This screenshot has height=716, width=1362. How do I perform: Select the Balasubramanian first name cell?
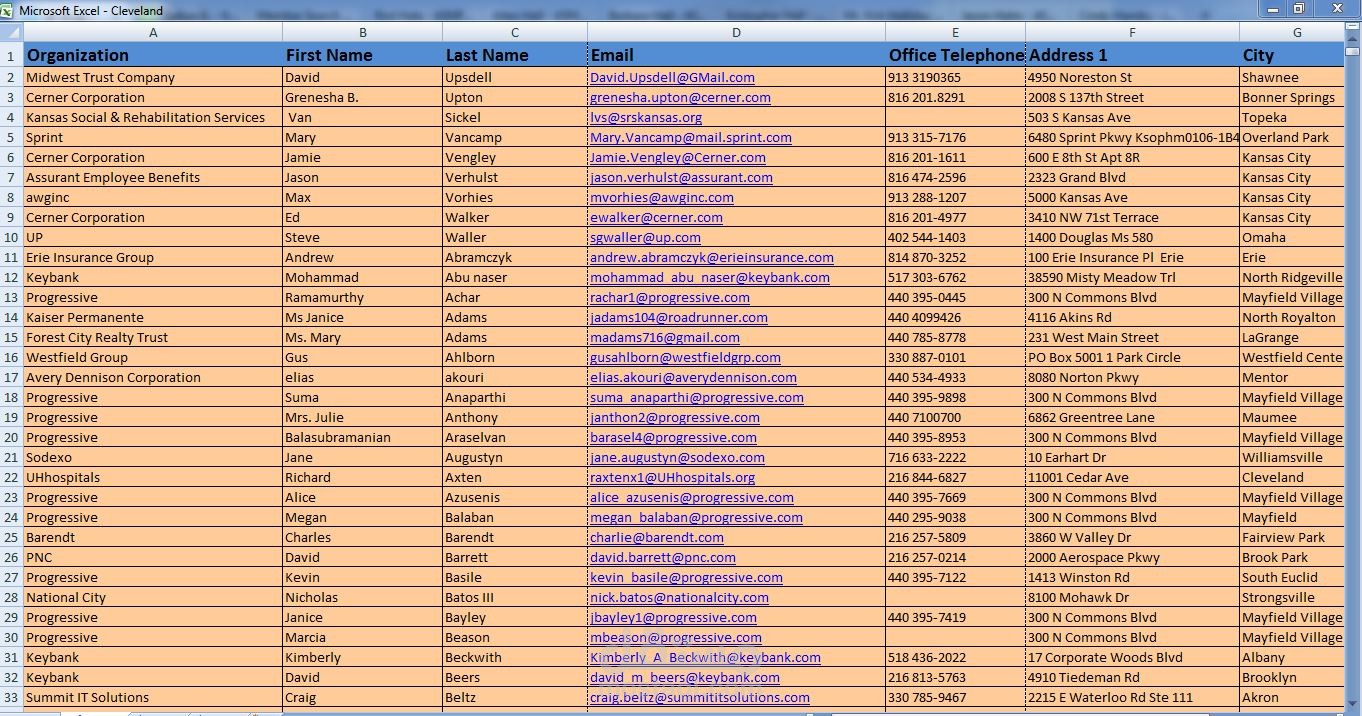362,437
